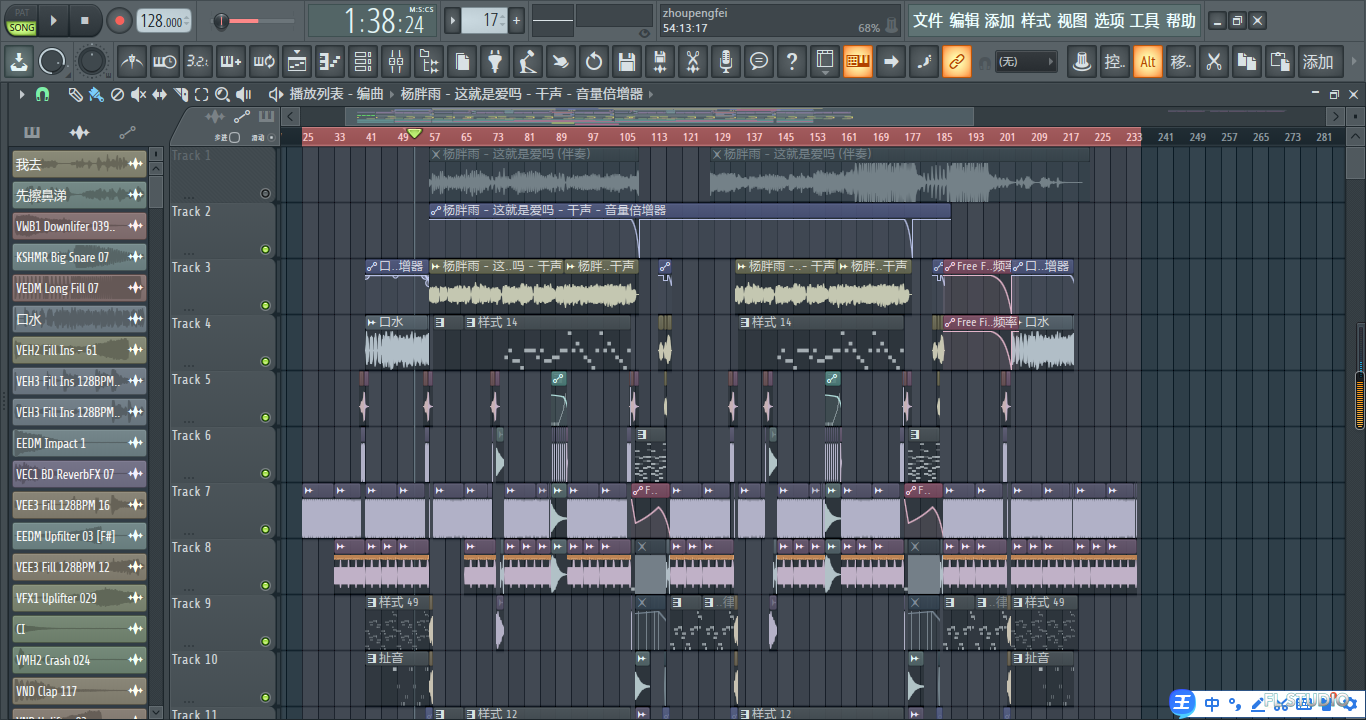Screen dimensions: 1366x720
Task: Toggle PAT/SONG mode switch
Action: [x=21, y=20]
